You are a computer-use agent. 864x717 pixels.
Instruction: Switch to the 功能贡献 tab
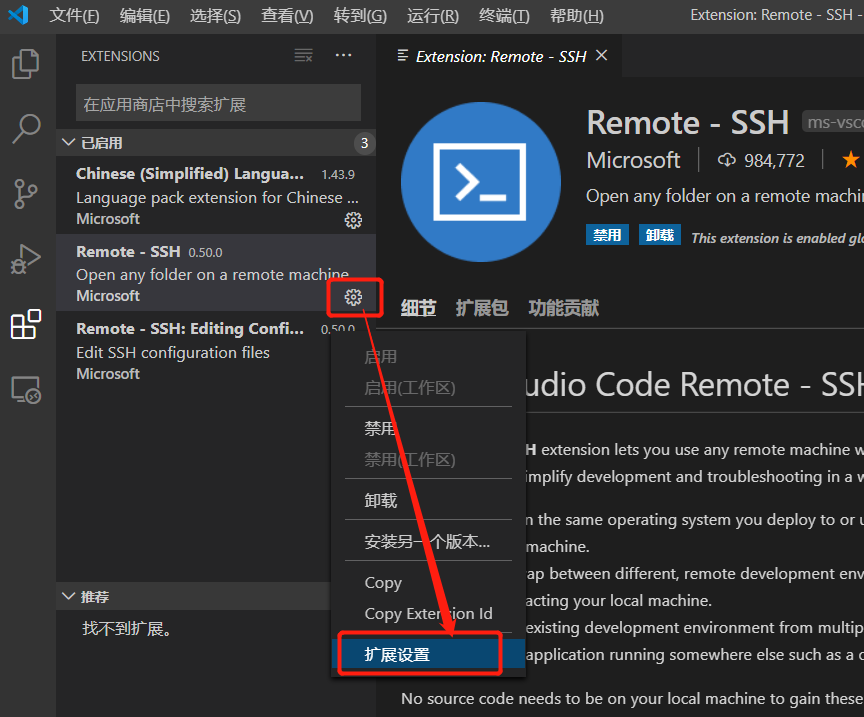(x=563, y=308)
